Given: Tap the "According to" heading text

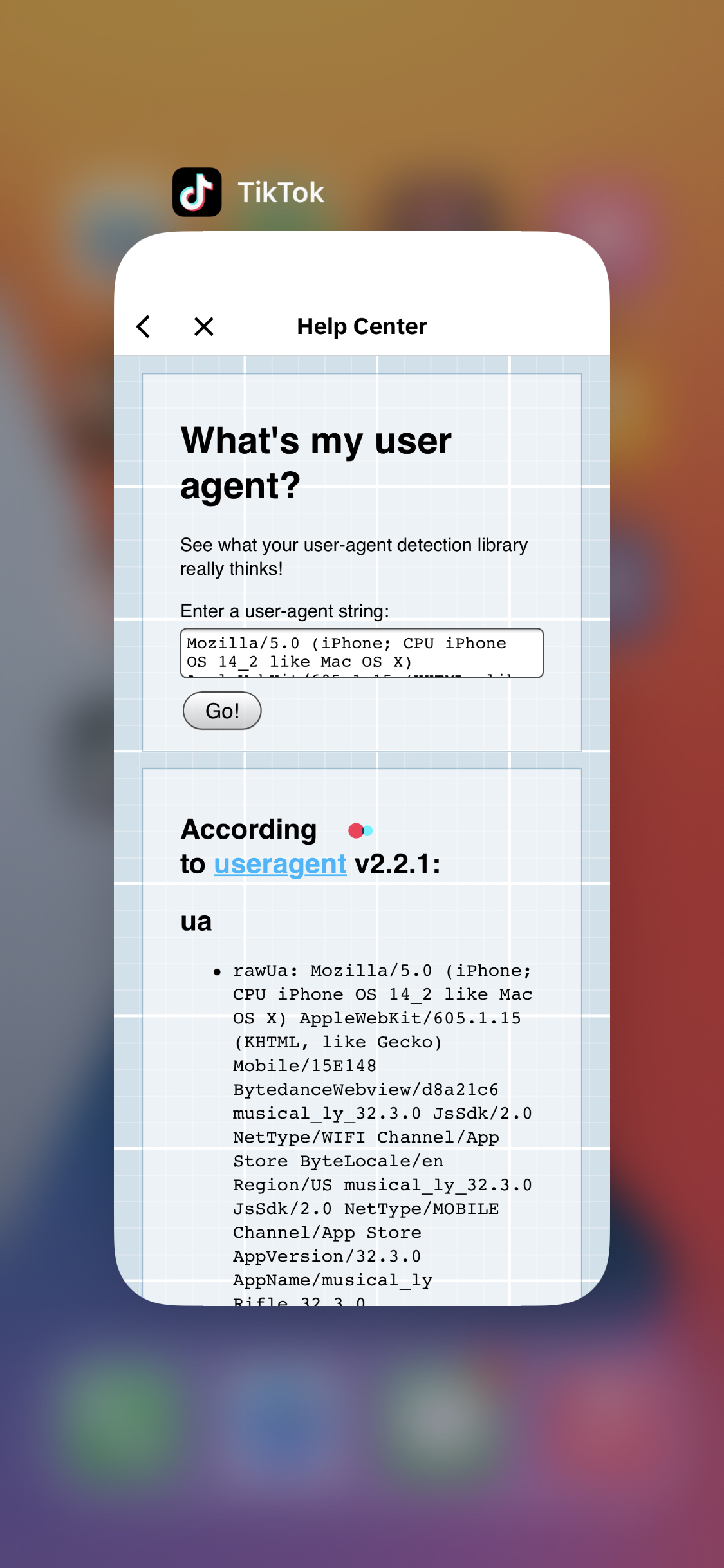Looking at the screenshot, I should pyautogui.click(x=249, y=830).
